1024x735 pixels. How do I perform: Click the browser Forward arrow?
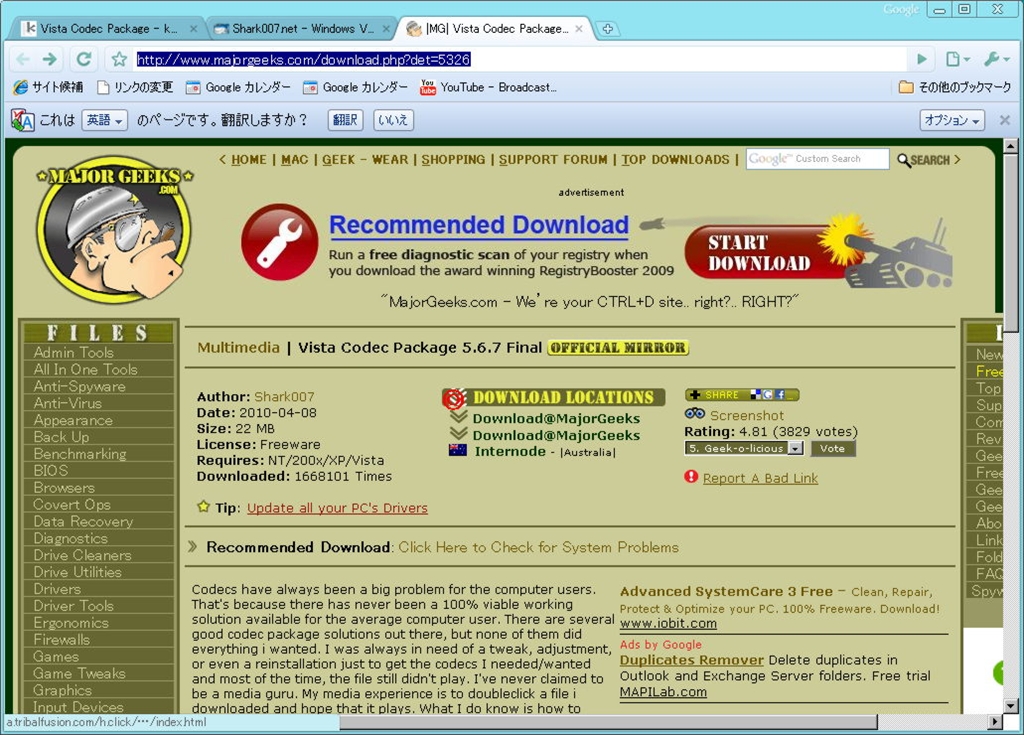point(50,59)
